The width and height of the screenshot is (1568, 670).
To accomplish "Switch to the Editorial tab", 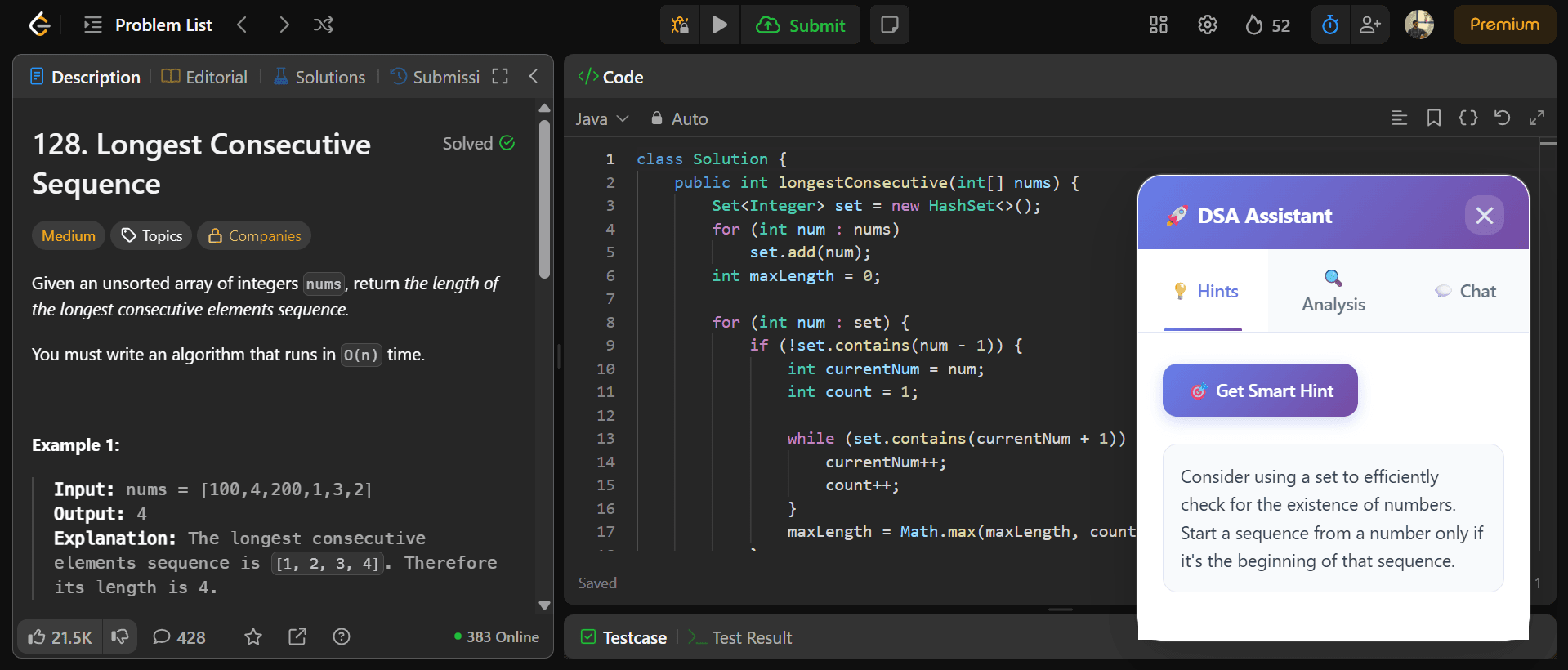I will coord(205,77).
